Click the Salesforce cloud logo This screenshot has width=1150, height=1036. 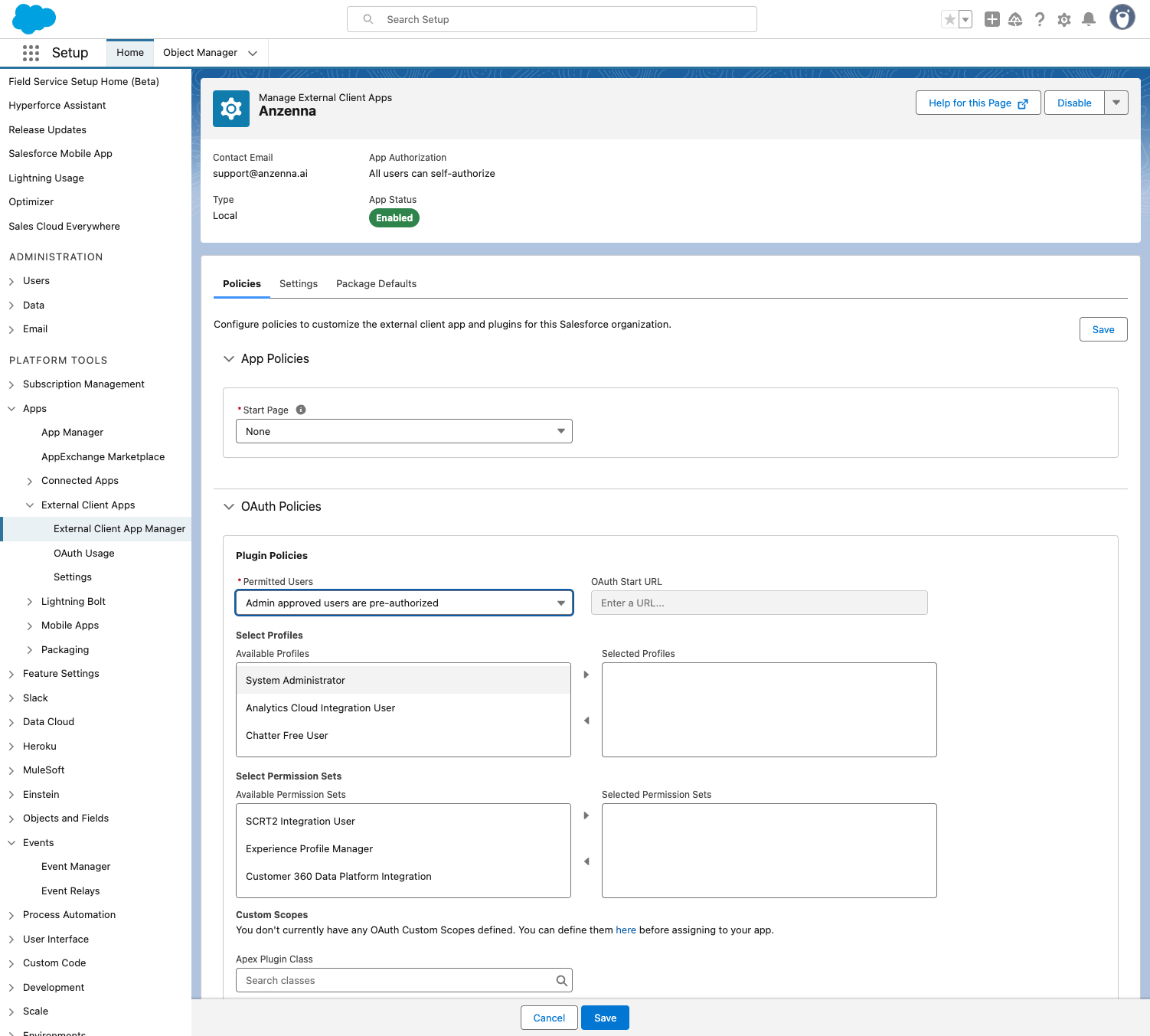(x=34, y=19)
